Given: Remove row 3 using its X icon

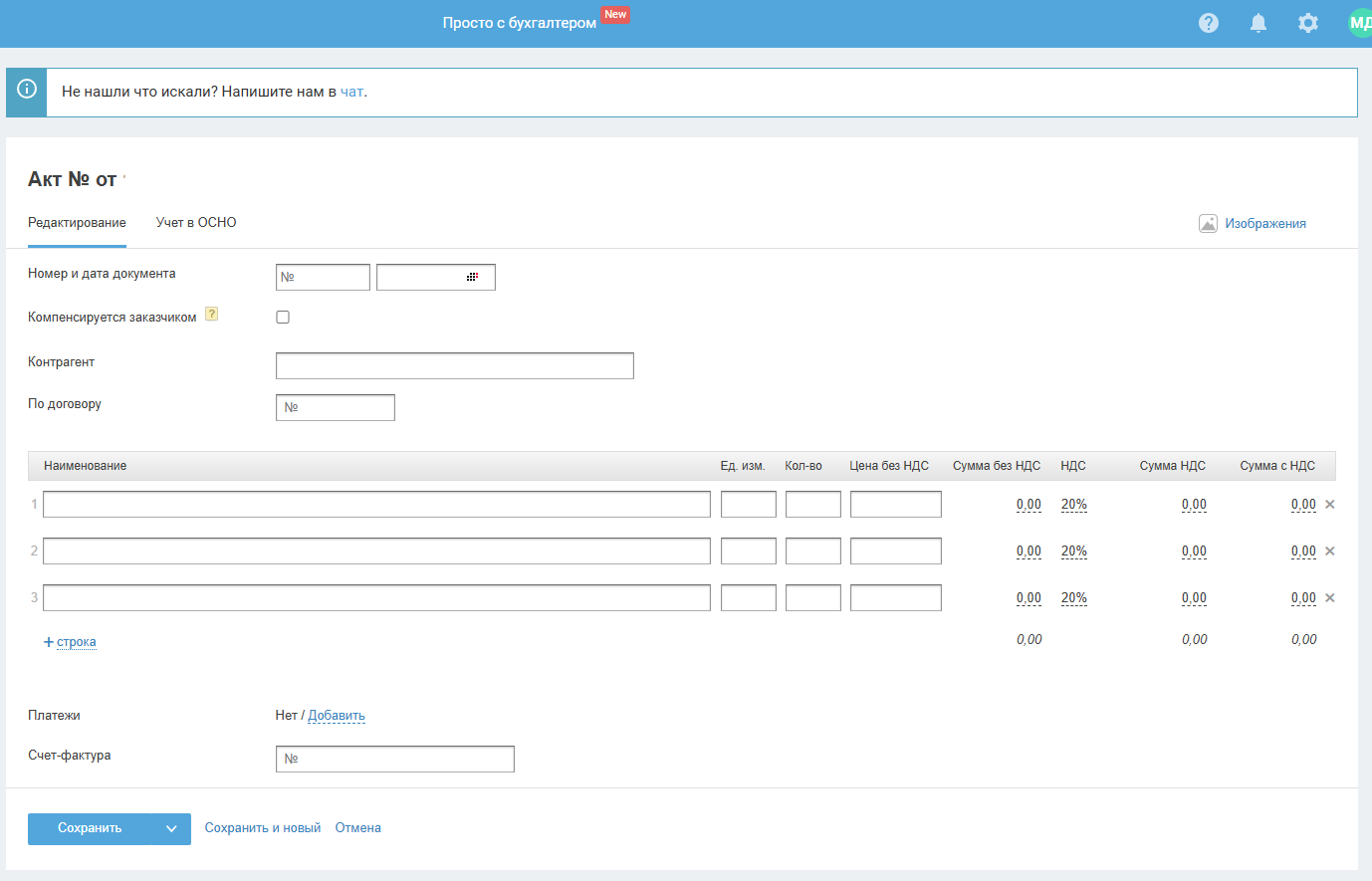Looking at the screenshot, I should [x=1330, y=598].
